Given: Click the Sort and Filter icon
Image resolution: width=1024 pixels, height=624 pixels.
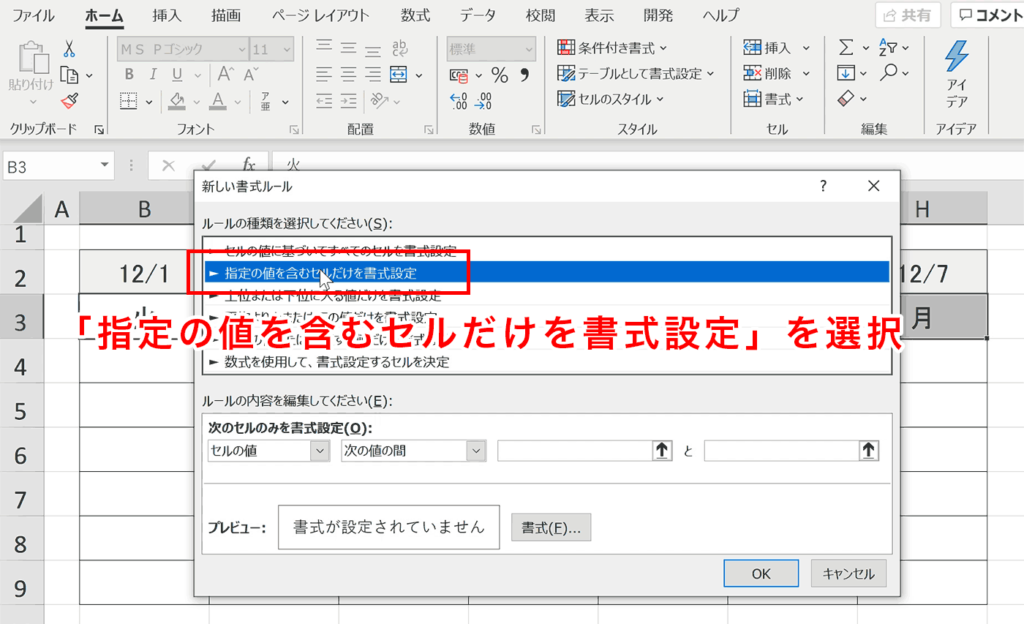Looking at the screenshot, I should 888,47.
